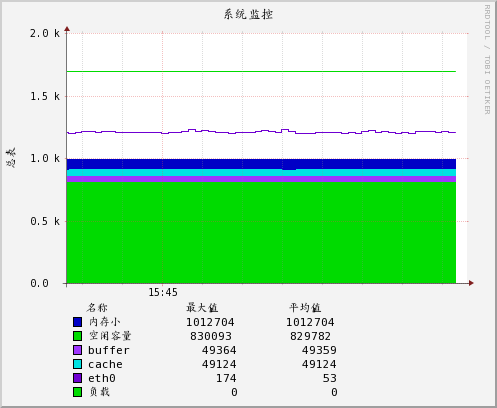
Task: Click the 名称 column header
Action: (97, 307)
